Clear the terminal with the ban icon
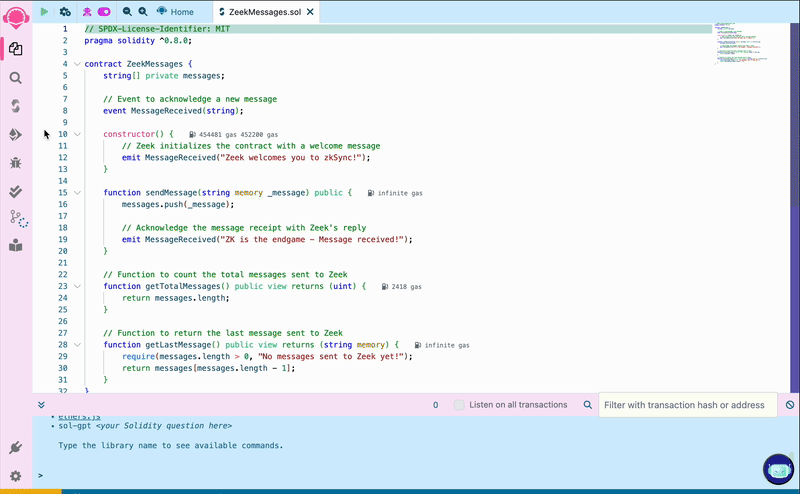This screenshot has height=494, width=800. point(790,405)
